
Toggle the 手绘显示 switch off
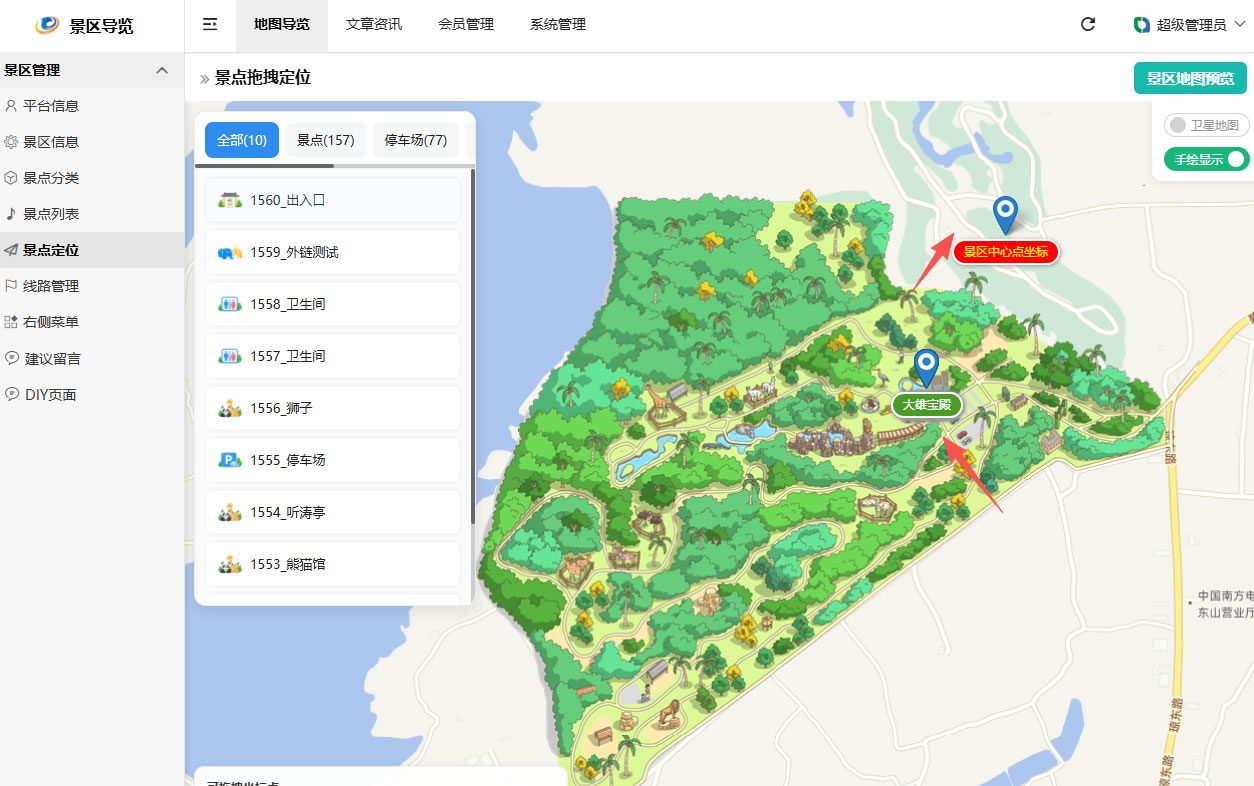click(x=1206, y=159)
